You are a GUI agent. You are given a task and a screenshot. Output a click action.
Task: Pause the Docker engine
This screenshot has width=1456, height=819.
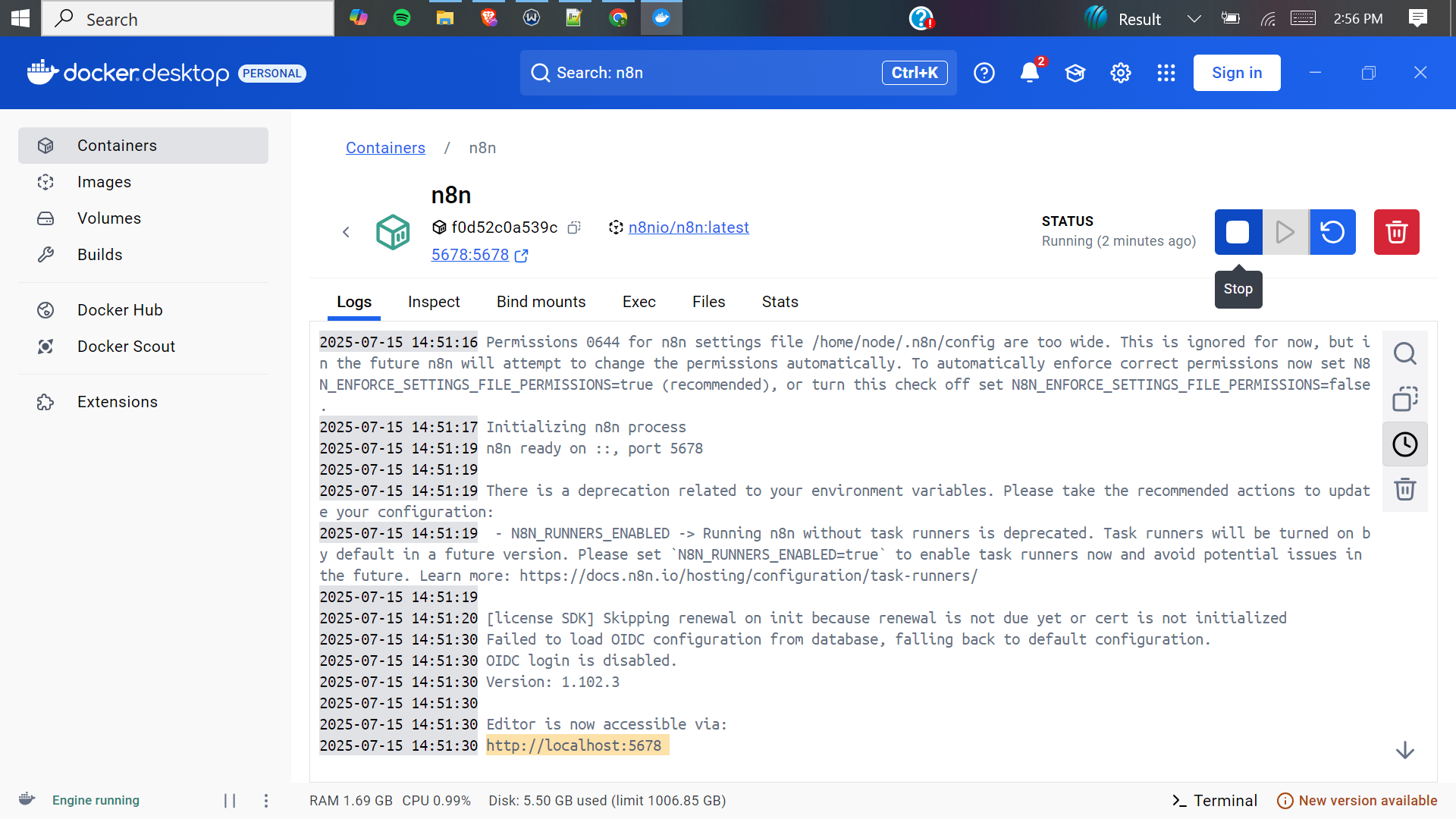(230, 800)
